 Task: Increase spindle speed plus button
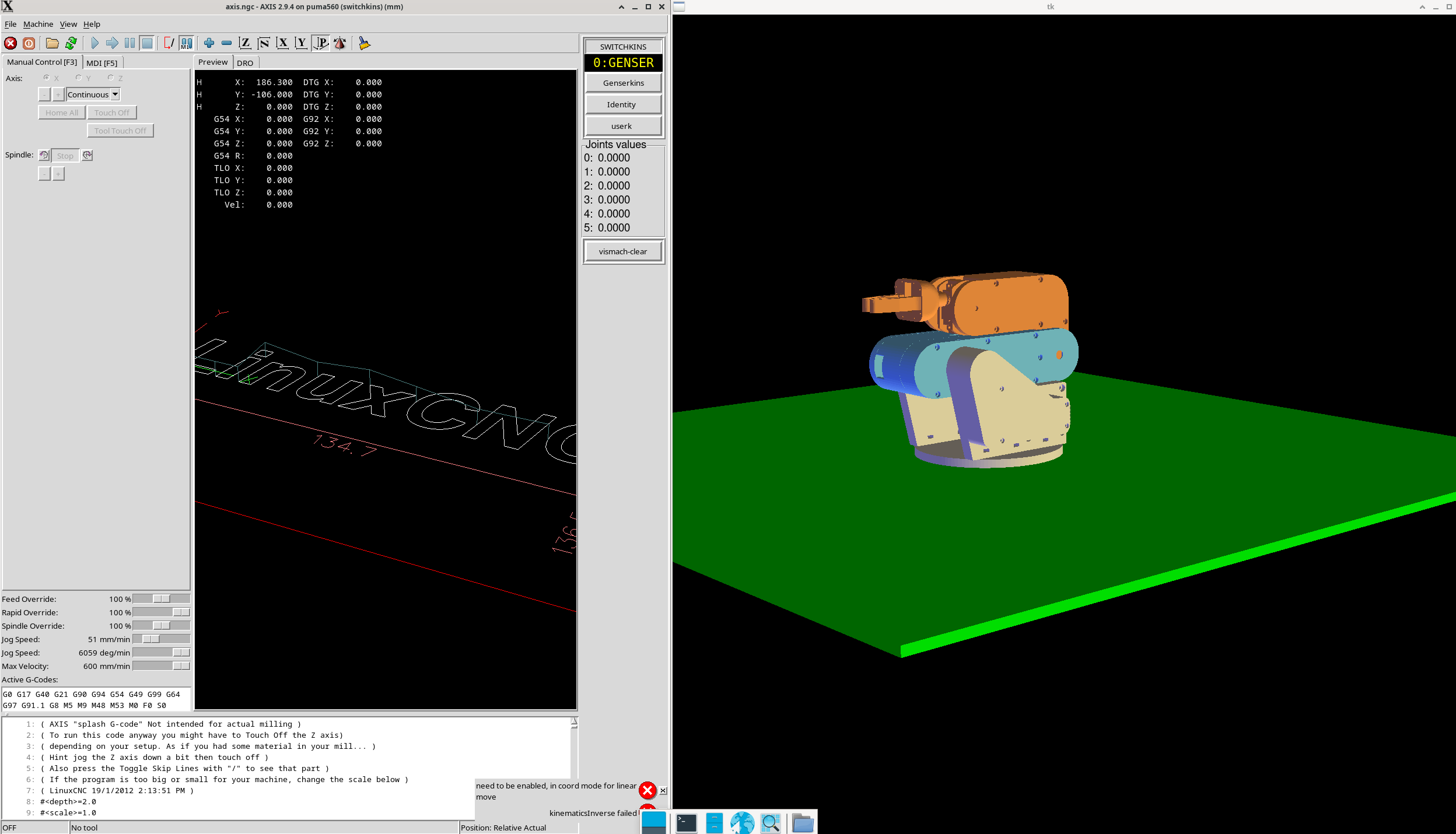tap(58, 174)
